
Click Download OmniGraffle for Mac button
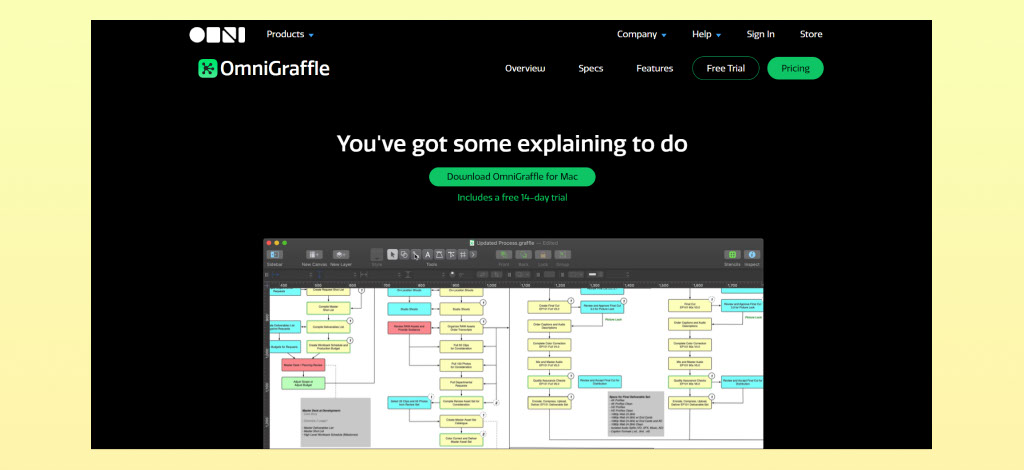pyautogui.click(x=512, y=177)
